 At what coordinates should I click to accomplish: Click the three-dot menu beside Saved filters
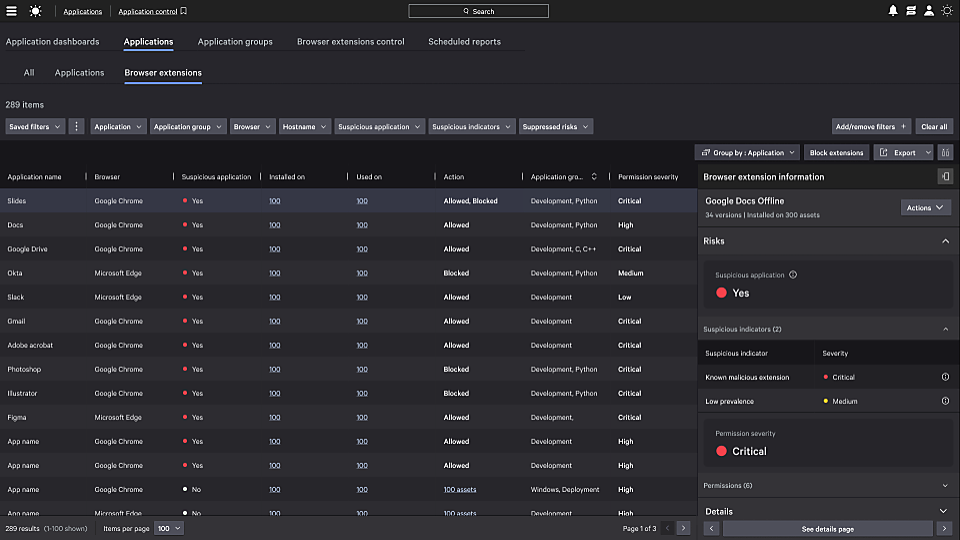coord(77,127)
